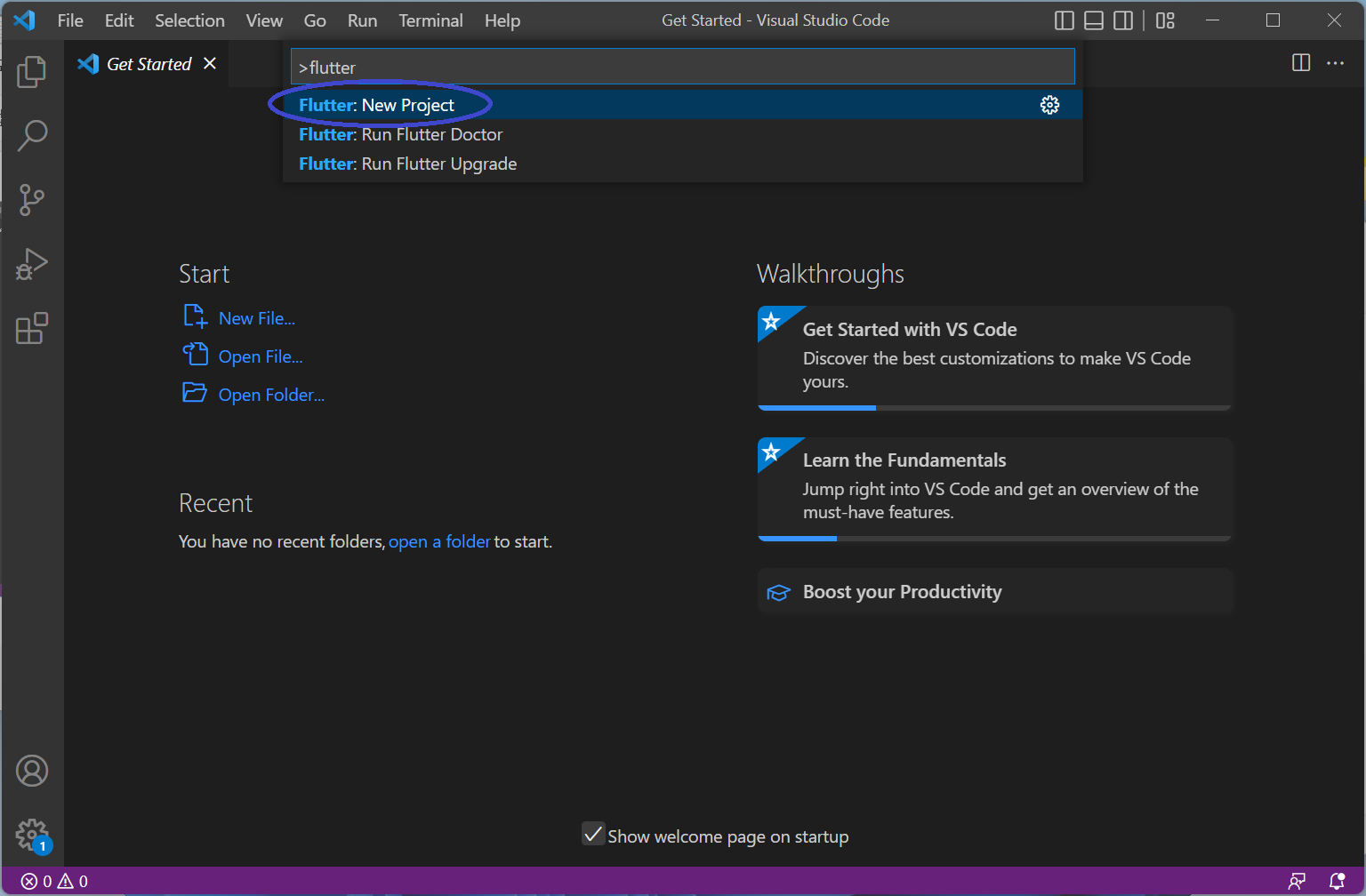Click the command palette input field
1366x896 pixels.
point(683,67)
